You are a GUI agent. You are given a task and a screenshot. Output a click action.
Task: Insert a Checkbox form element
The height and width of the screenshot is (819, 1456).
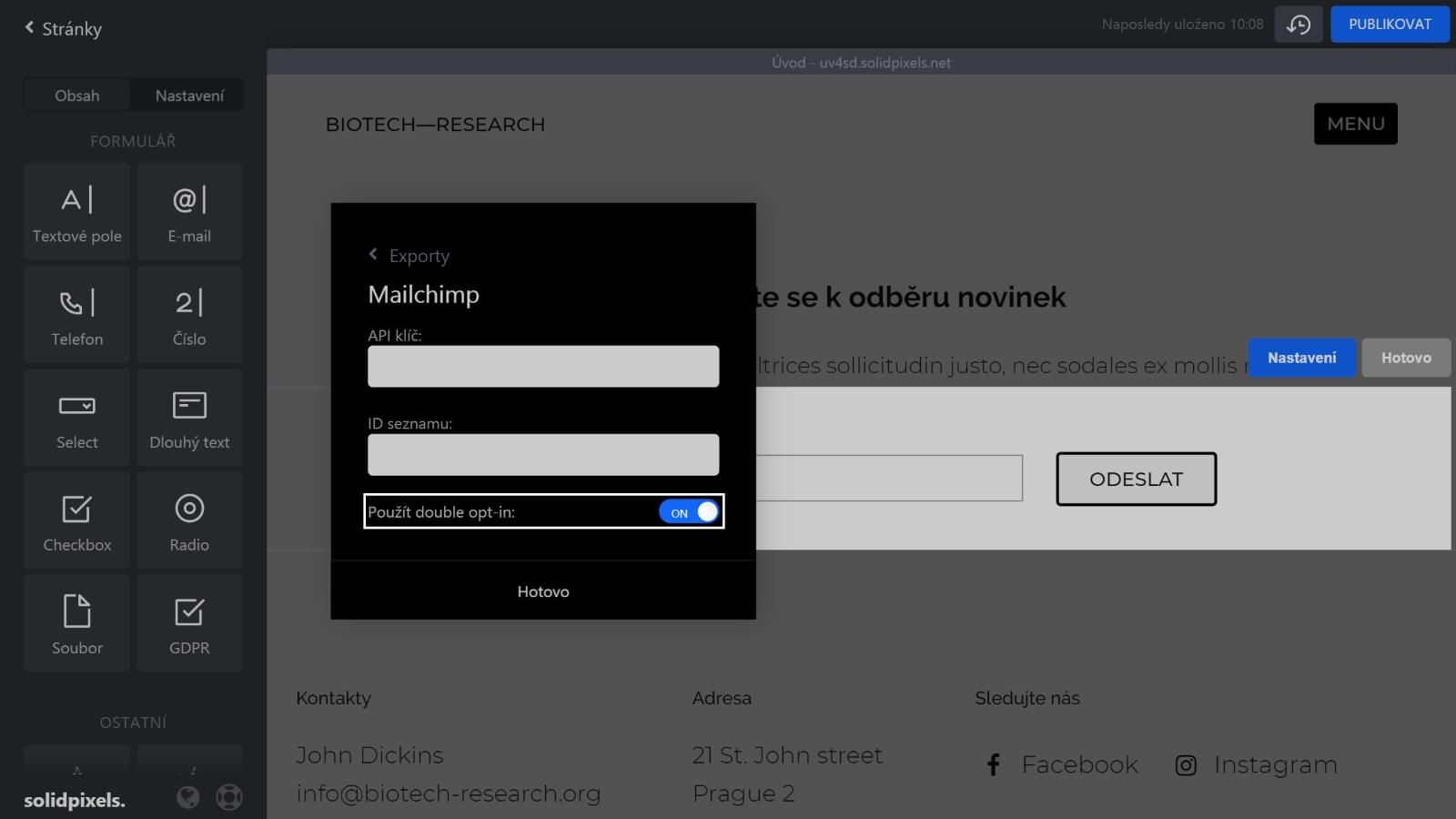[x=76, y=520]
